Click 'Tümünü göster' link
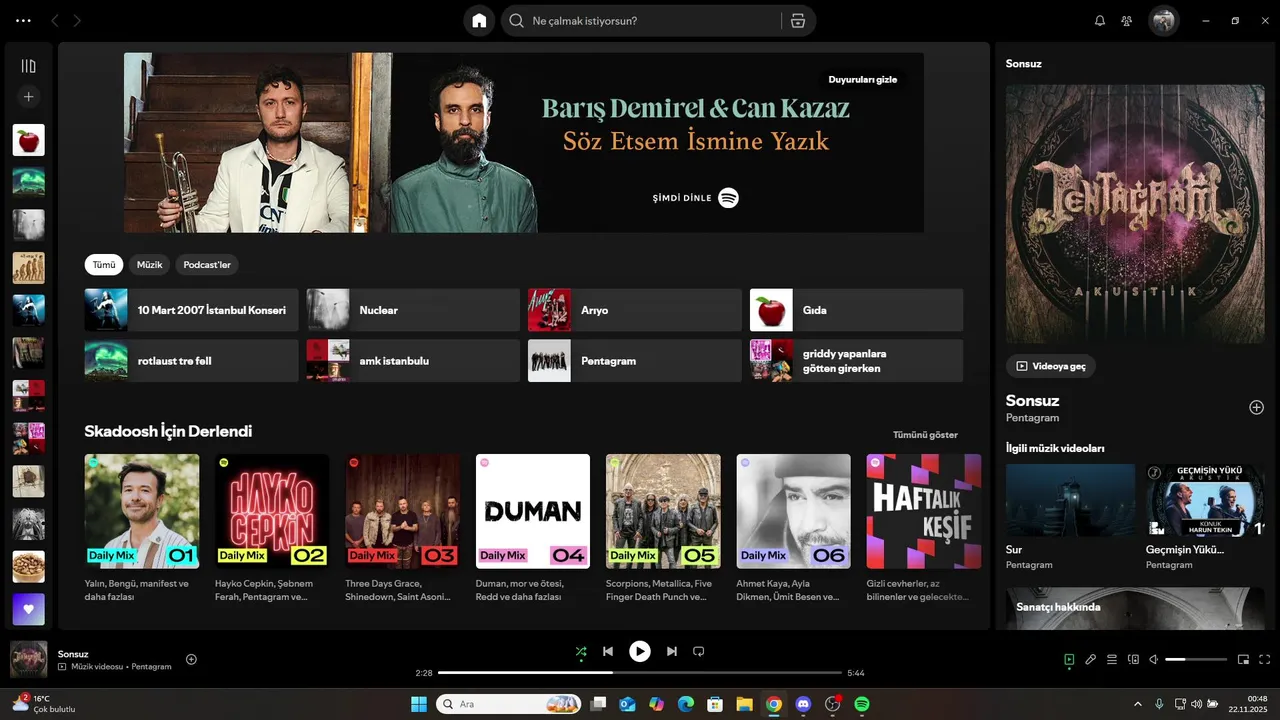Screen dimensions: 1280x720 (x=925, y=435)
